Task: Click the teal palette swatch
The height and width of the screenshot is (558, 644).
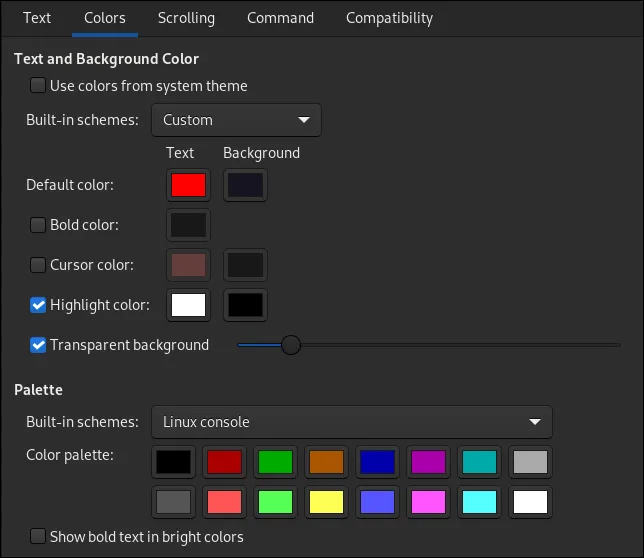Action: tap(479, 462)
